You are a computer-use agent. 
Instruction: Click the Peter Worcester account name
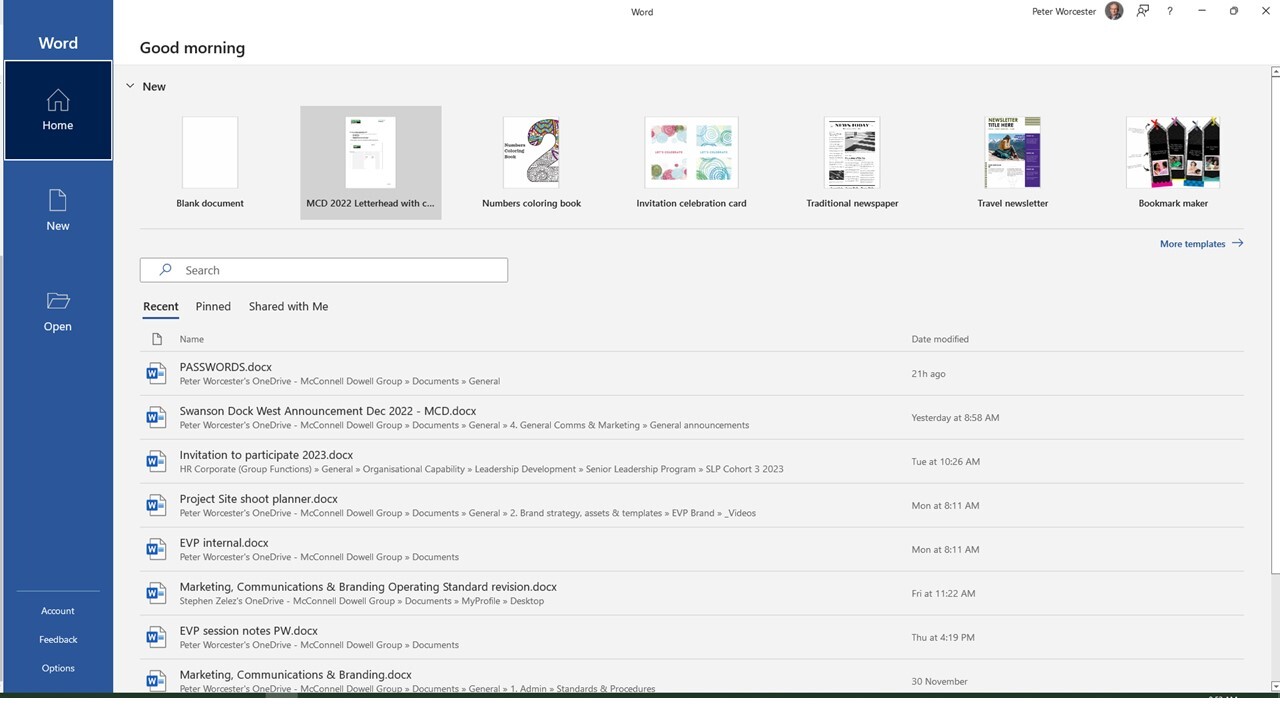(1064, 12)
